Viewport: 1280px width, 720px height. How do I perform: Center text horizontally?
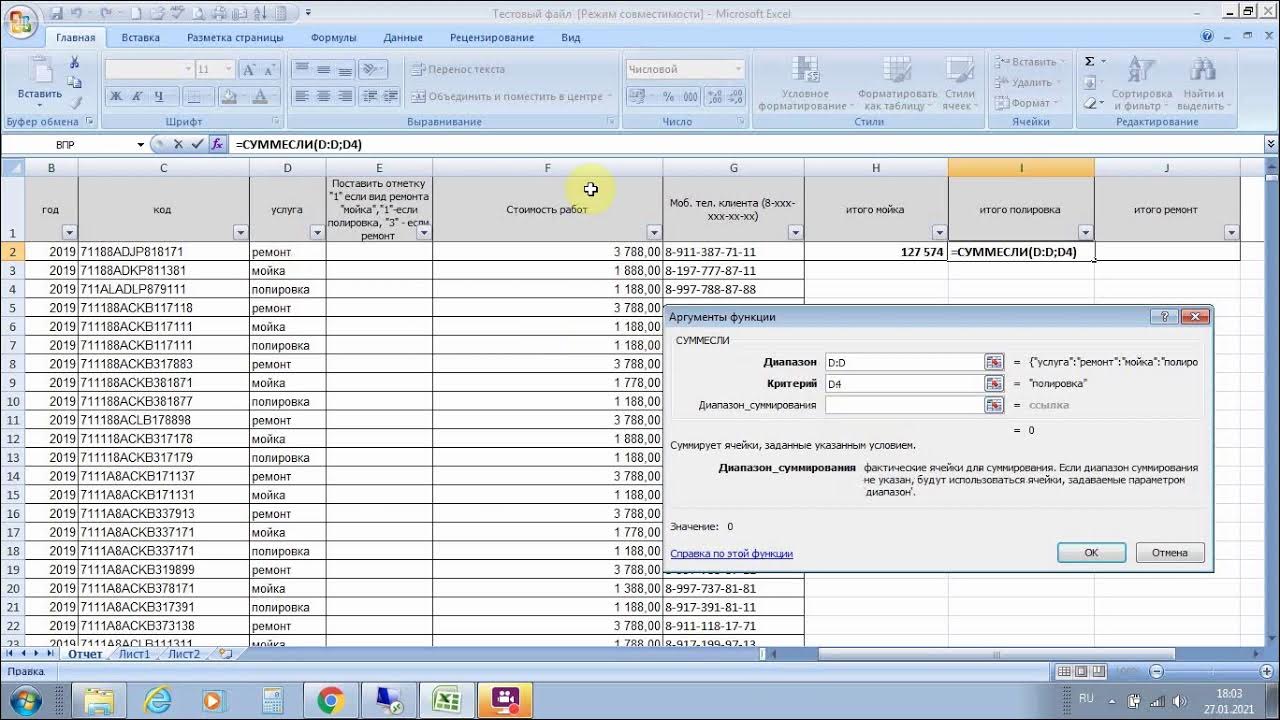[x=324, y=97]
